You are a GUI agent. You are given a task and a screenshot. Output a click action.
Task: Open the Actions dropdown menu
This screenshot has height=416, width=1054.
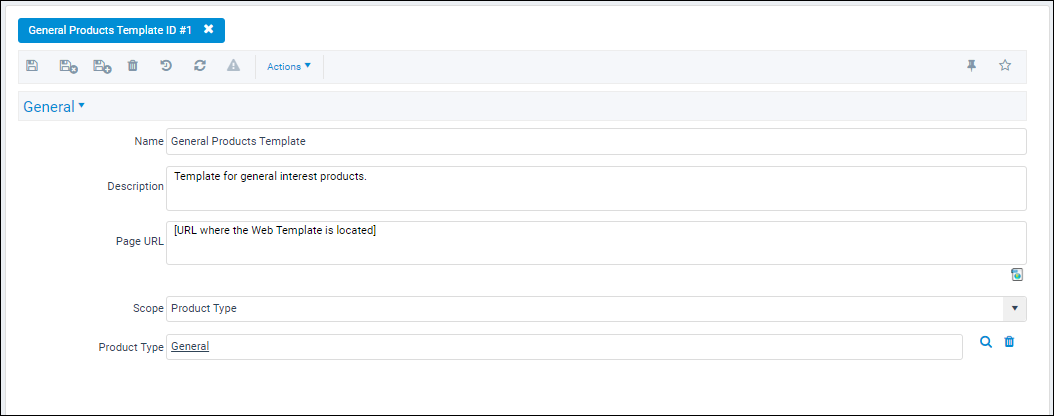(289, 67)
